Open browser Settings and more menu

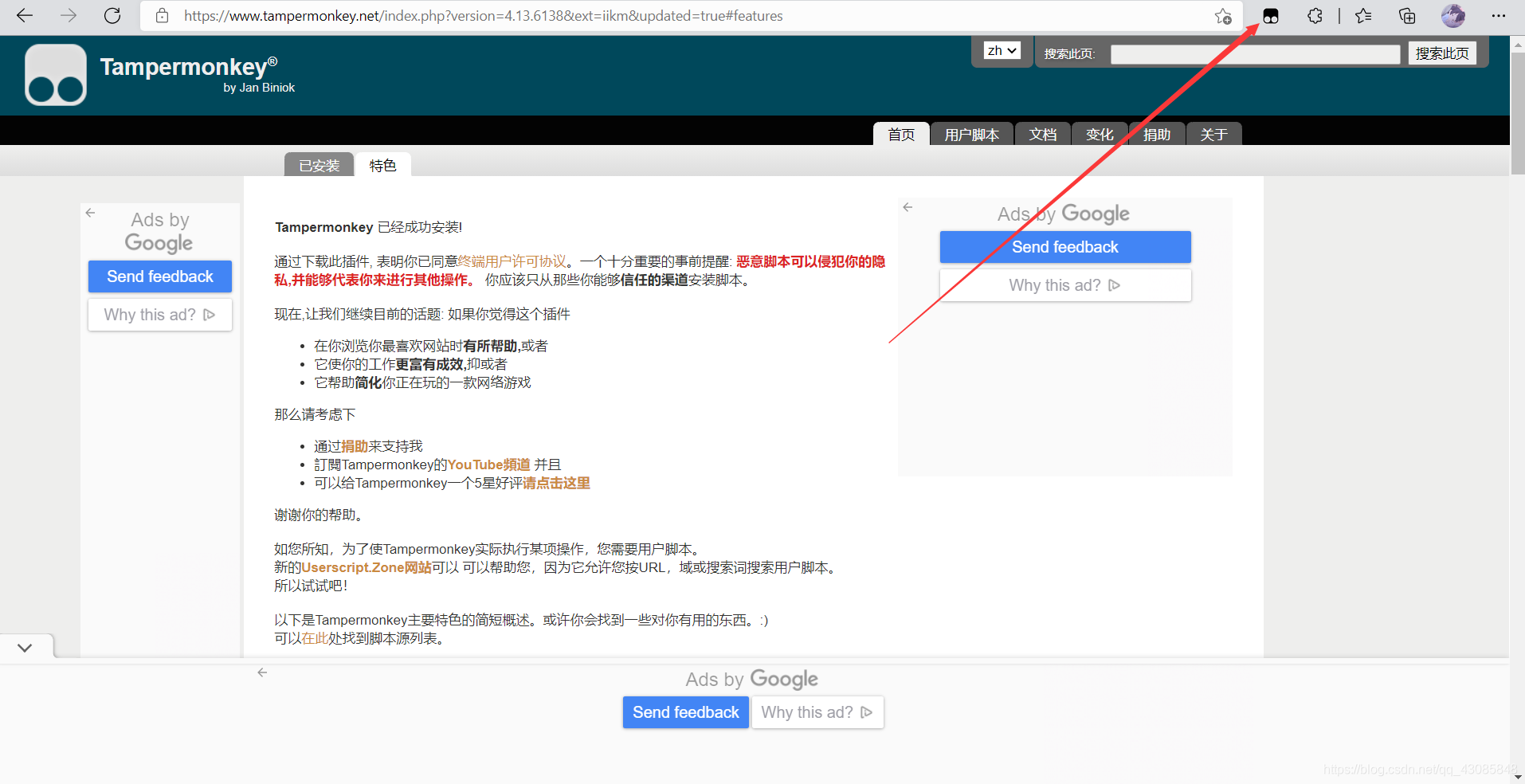pyautogui.click(x=1498, y=16)
